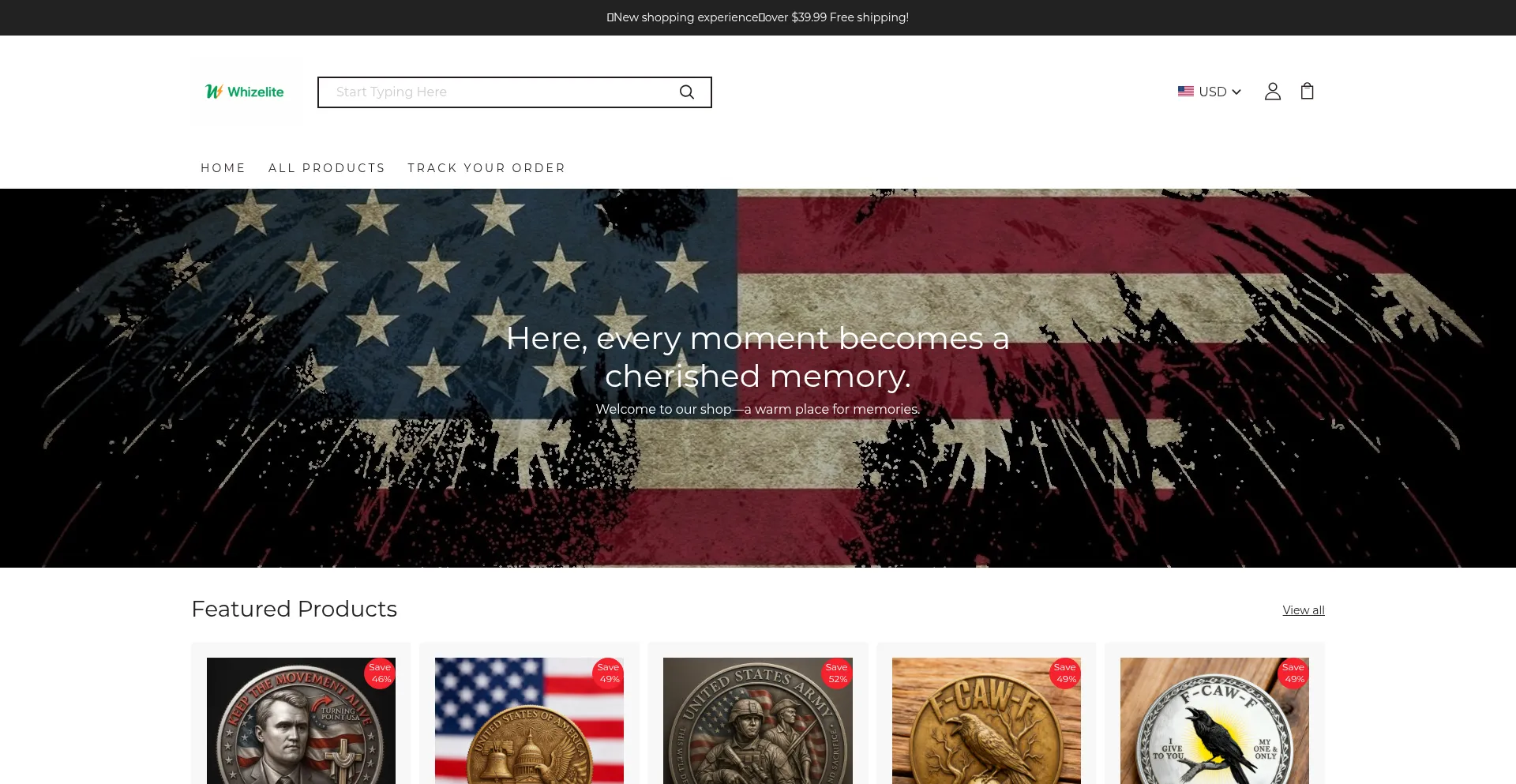Screen dimensions: 1516x784
Task: Click View all featured products link
Action: coord(1304,610)
